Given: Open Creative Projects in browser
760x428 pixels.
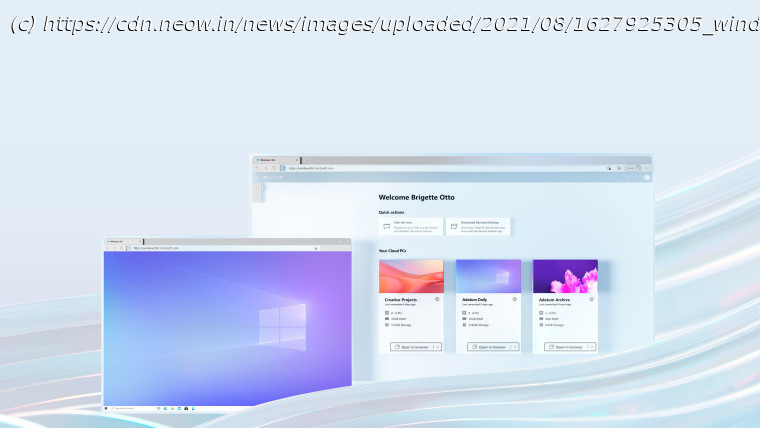Looking at the screenshot, I should click(412, 347).
